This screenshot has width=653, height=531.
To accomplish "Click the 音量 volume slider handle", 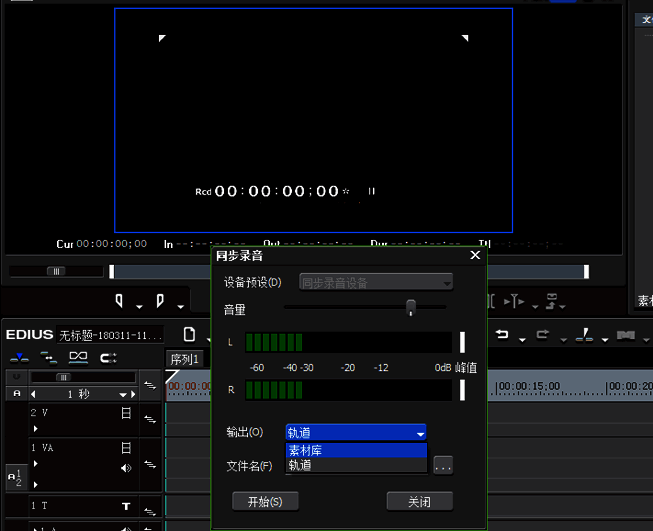I will [x=410, y=307].
